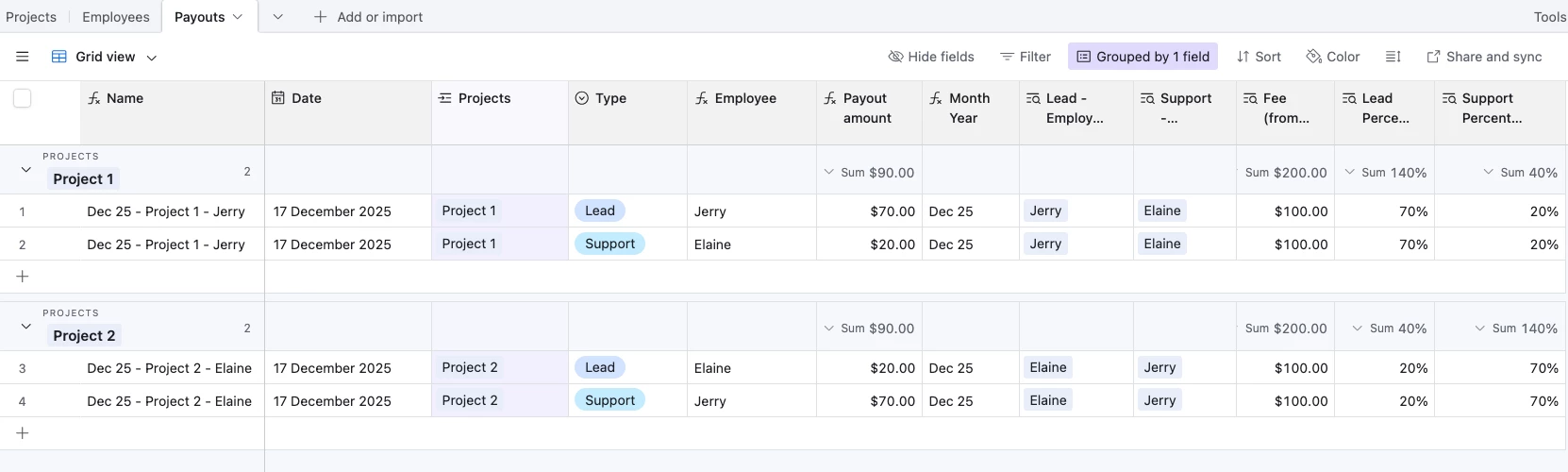Open the Project 1 payout Sum dropdown
Viewport: 1568px width, 472px height.
[x=828, y=173]
